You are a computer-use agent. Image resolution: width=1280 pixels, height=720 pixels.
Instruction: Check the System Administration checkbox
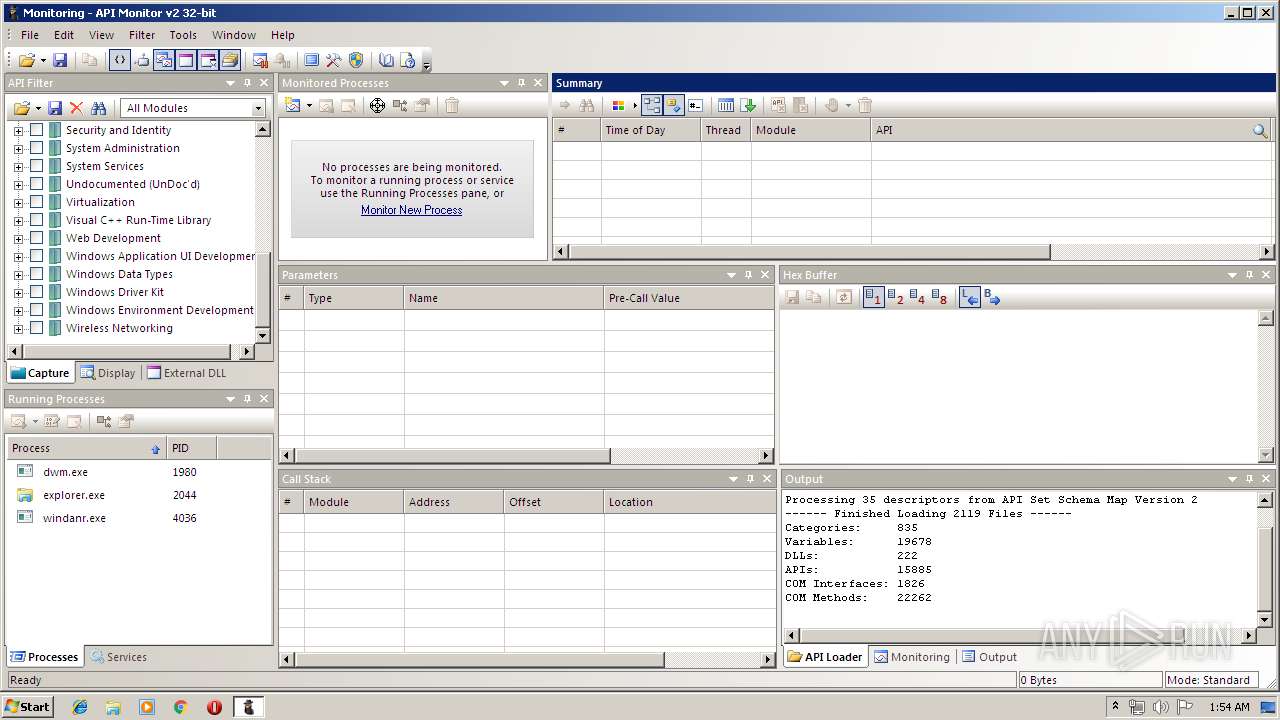coord(36,148)
